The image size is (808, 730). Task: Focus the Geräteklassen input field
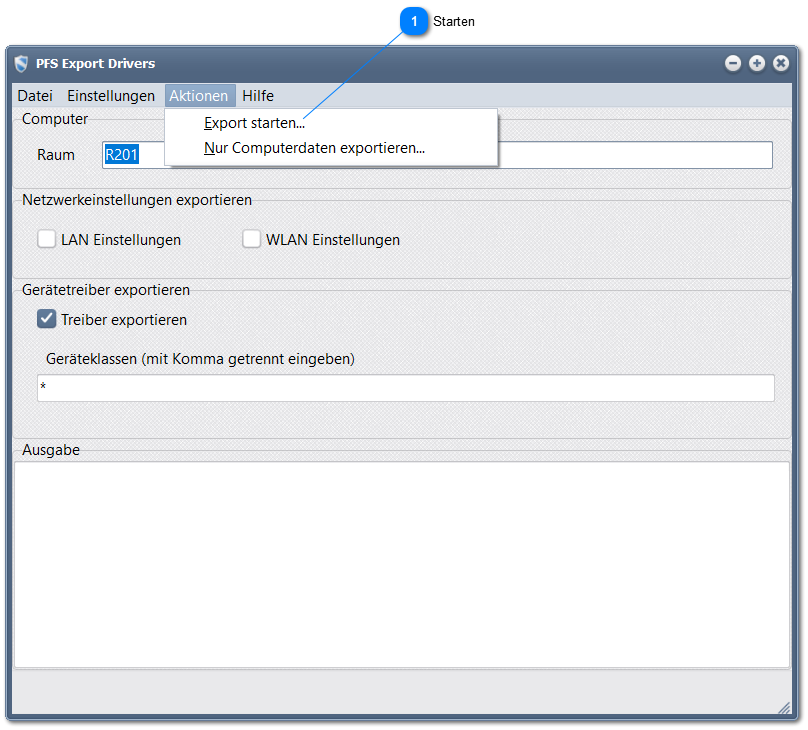click(x=405, y=388)
